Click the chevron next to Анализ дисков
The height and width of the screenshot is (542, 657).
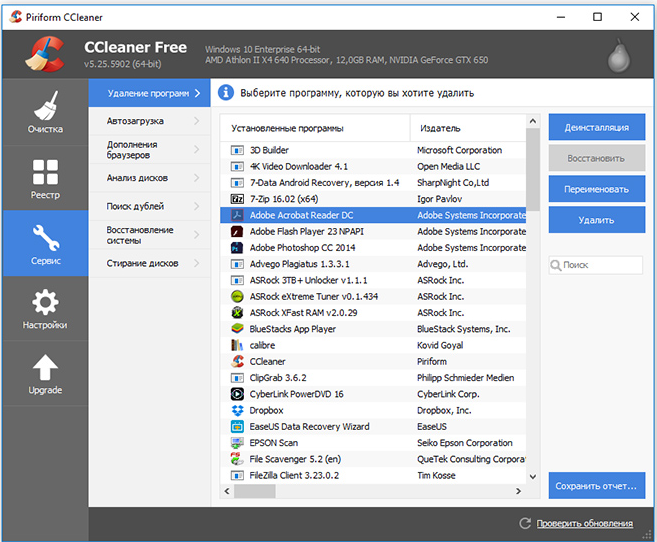(x=197, y=178)
